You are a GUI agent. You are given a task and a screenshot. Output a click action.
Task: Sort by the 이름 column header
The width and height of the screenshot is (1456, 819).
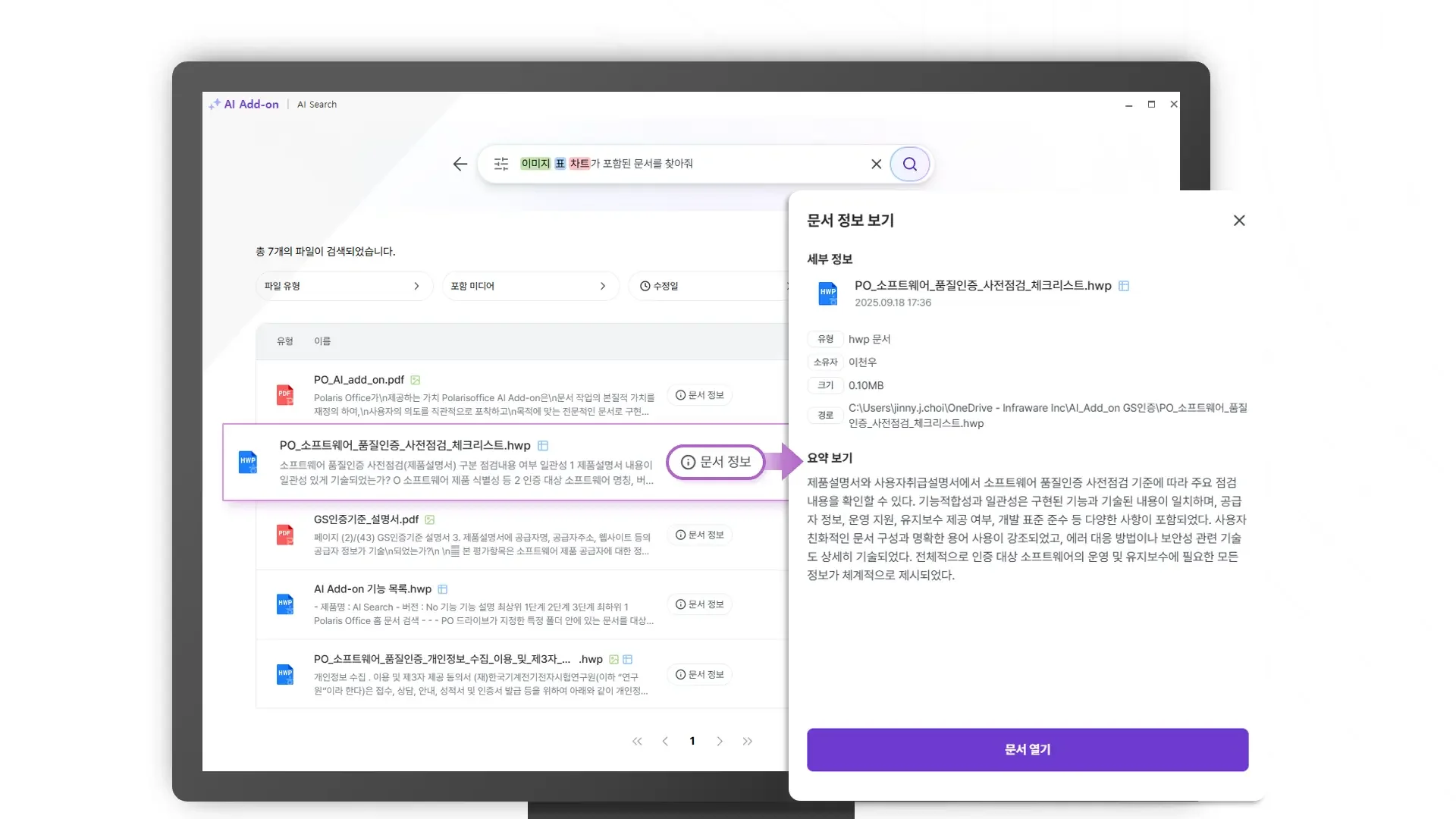pos(322,341)
